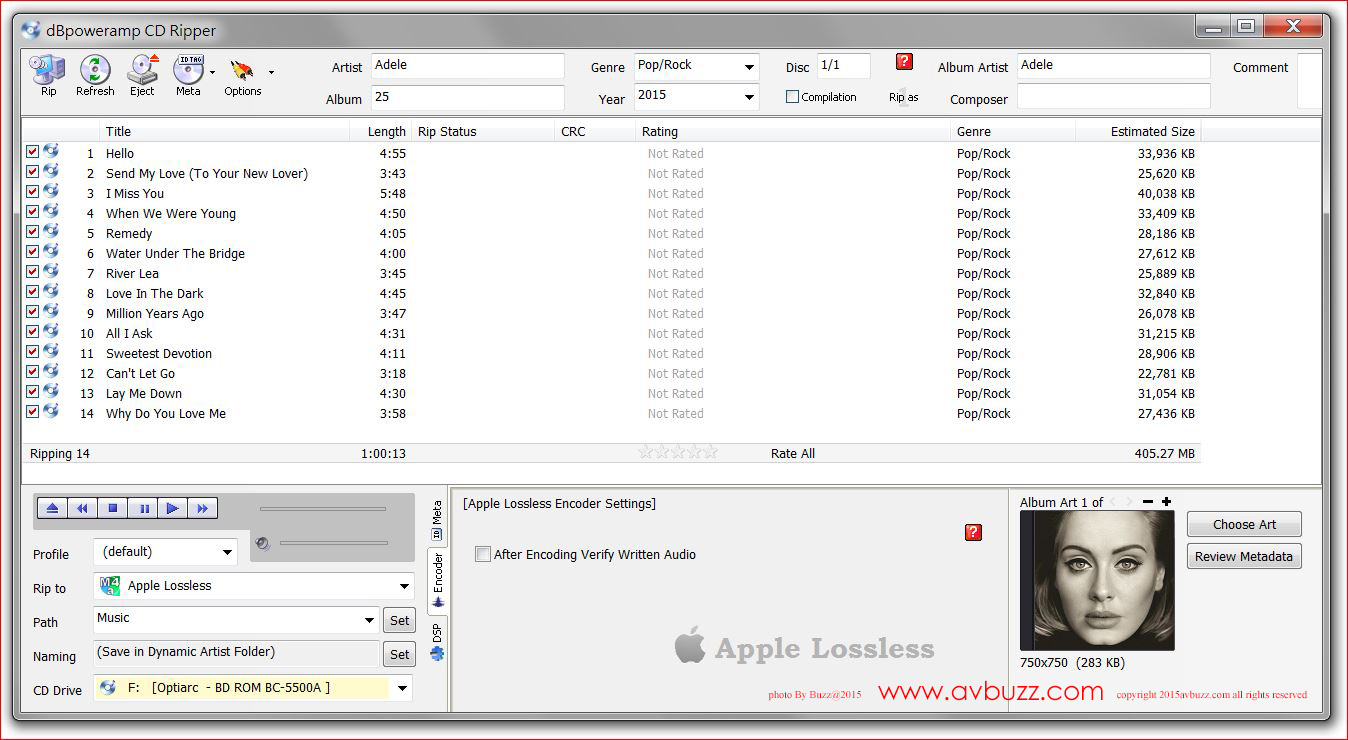Click the Rip toolbar icon

click(x=47, y=73)
